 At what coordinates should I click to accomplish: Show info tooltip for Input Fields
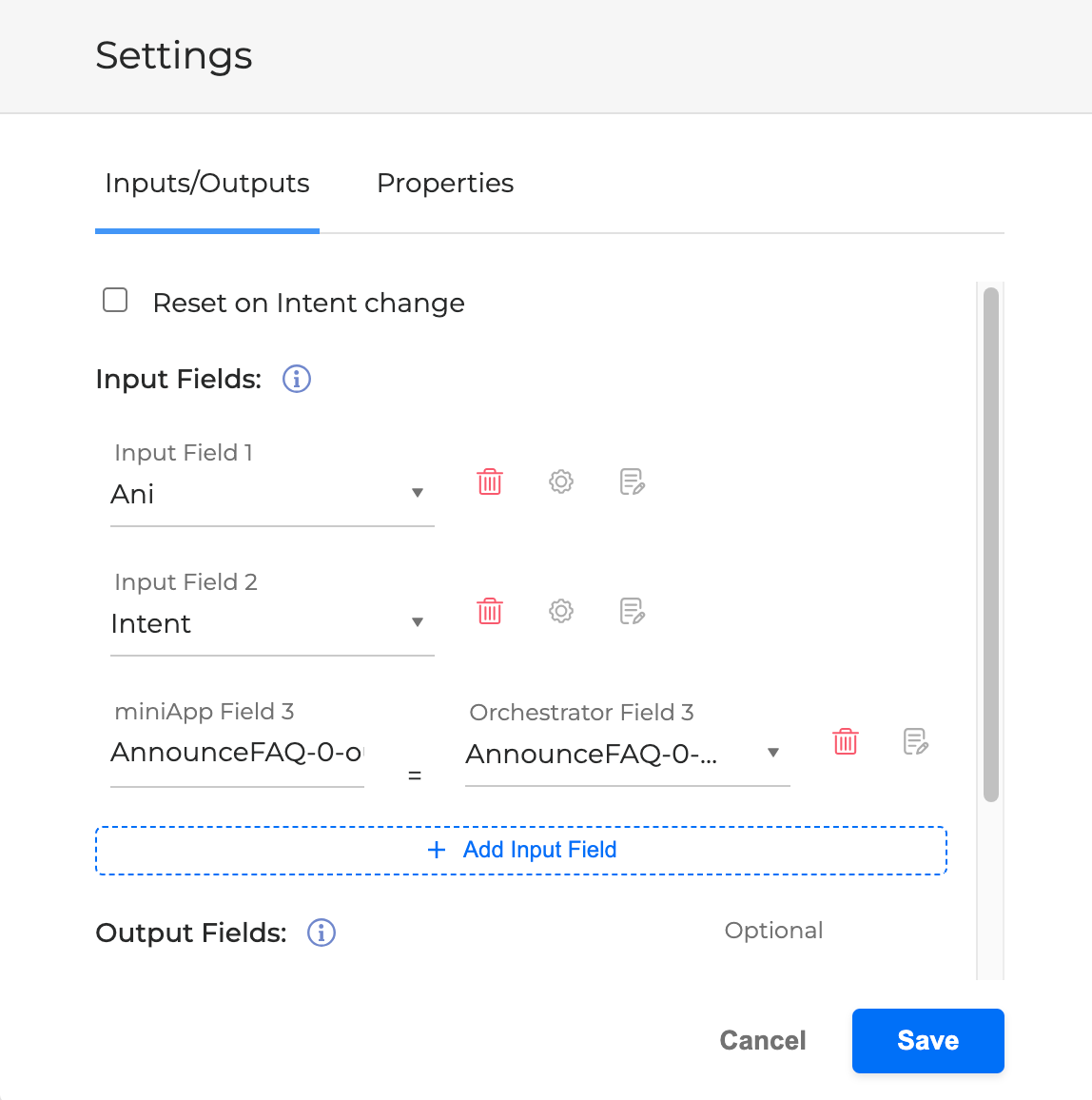coord(297,379)
